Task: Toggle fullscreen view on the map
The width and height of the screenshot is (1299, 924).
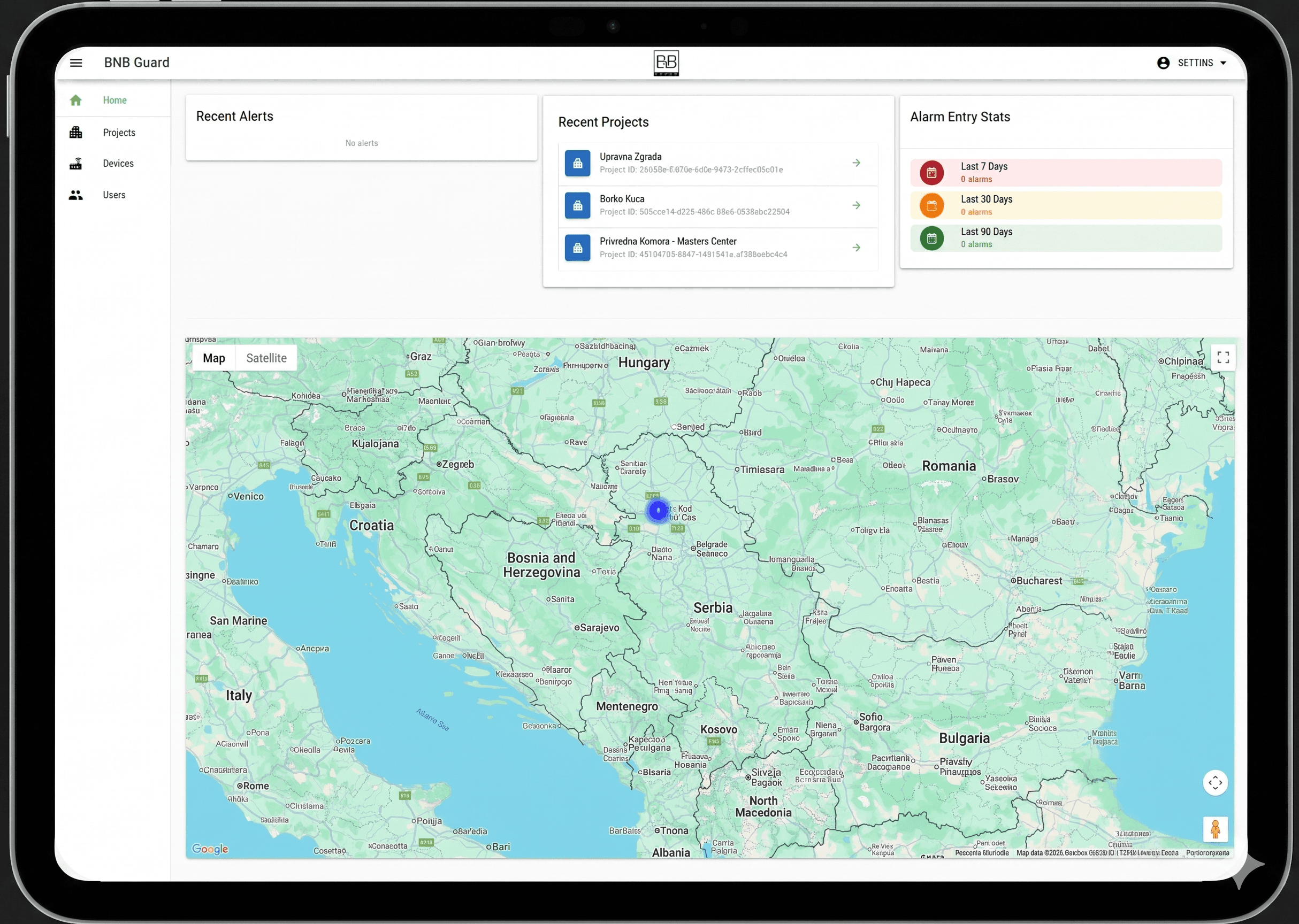Action: [1222, 357]
